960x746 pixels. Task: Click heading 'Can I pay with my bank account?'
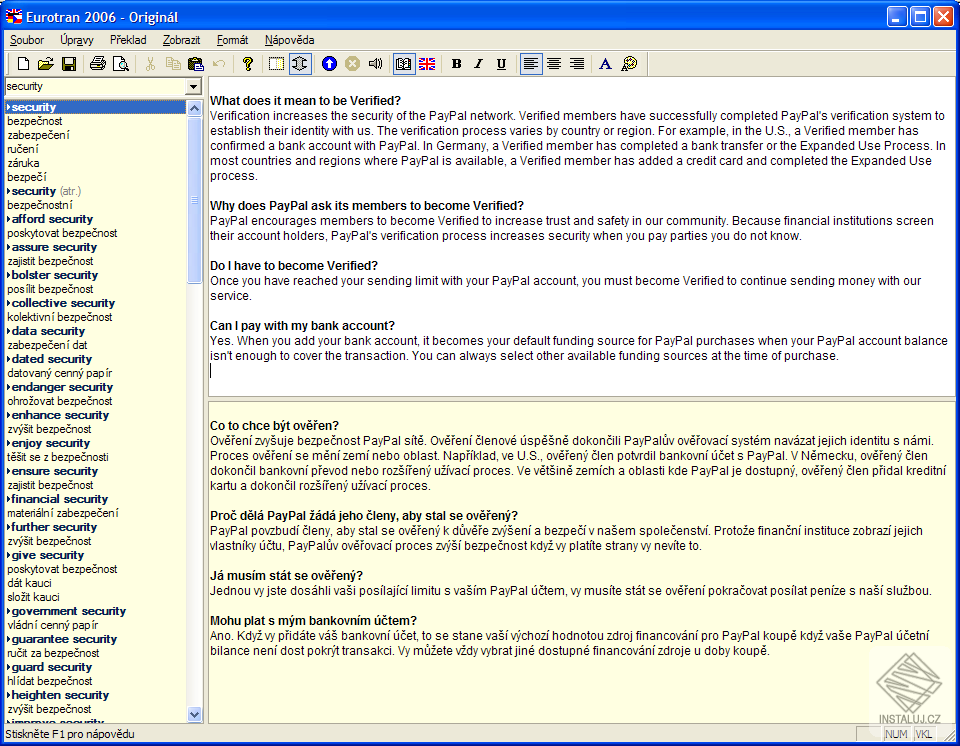pos(302,326)
